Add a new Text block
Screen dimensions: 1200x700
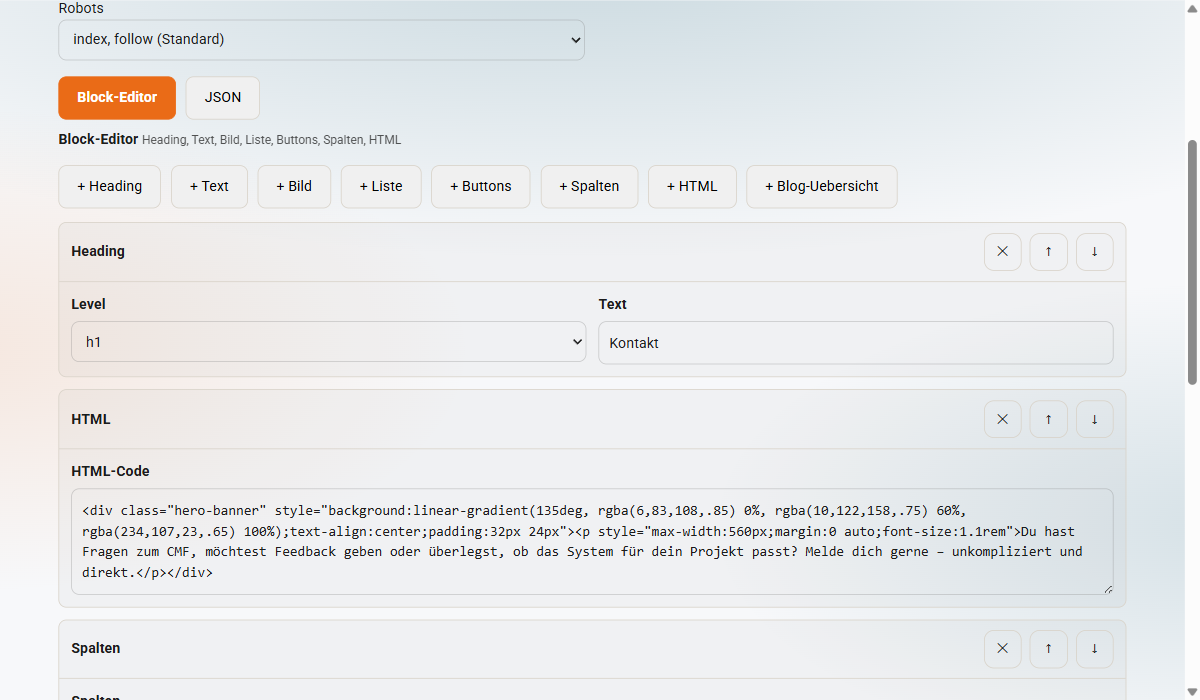209,186
